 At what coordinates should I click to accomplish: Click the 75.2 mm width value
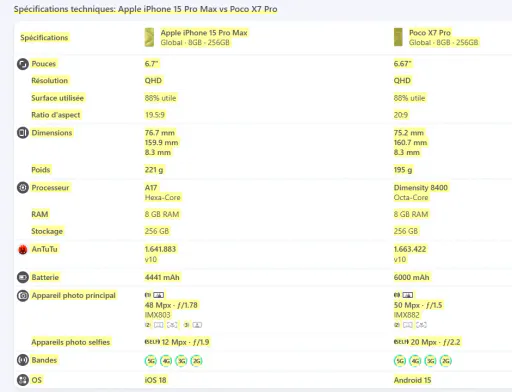tap(409, 133)
